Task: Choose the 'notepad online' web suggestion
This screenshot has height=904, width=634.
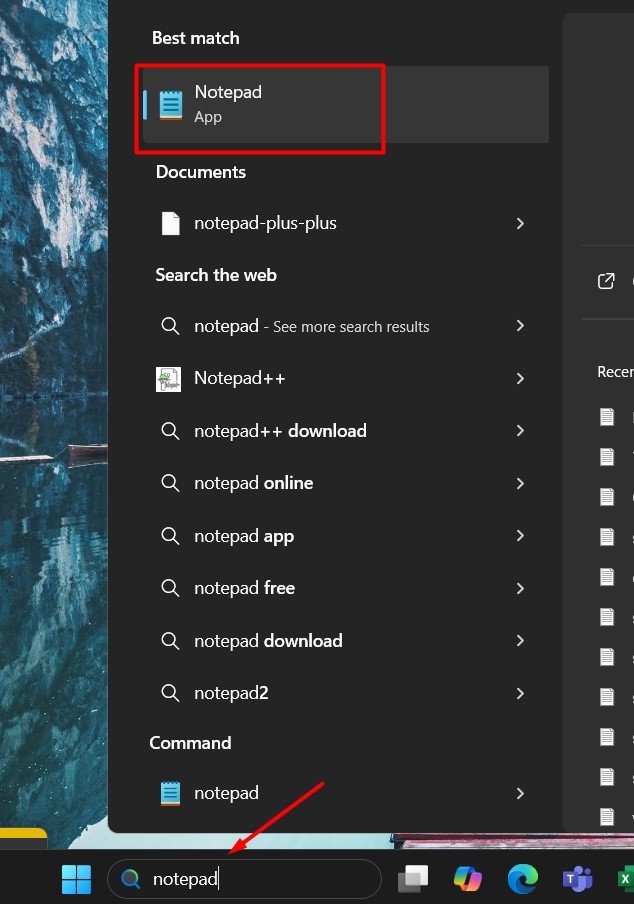Action: coord(345,483)
